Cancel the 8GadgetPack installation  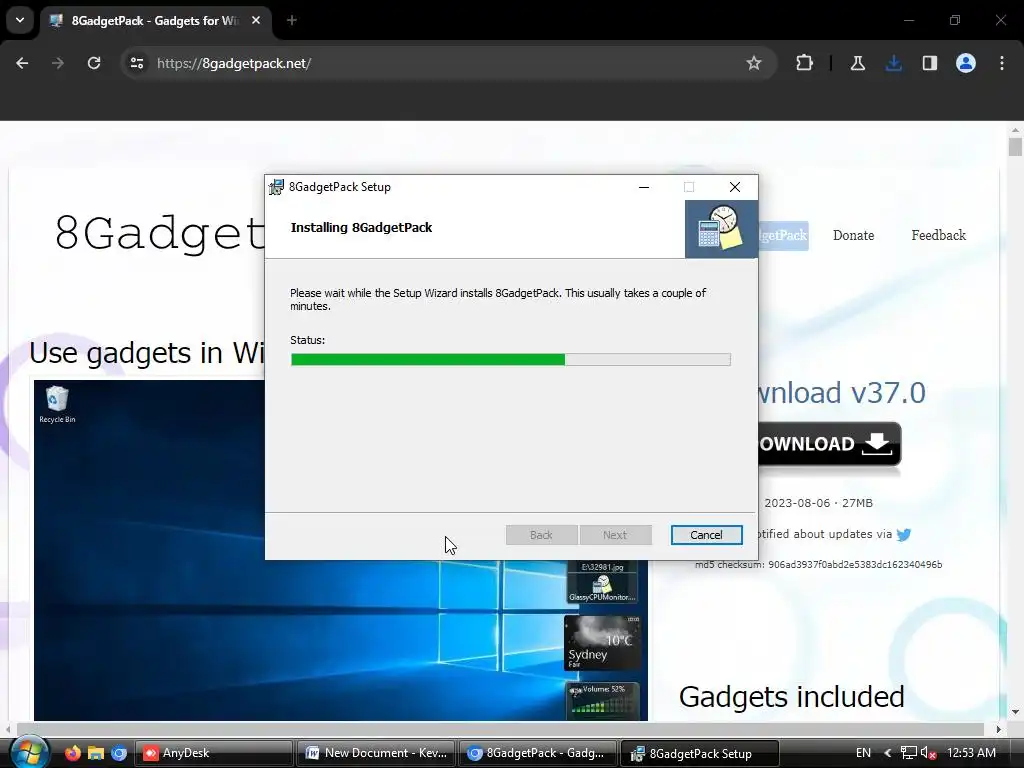coord(707,535)
